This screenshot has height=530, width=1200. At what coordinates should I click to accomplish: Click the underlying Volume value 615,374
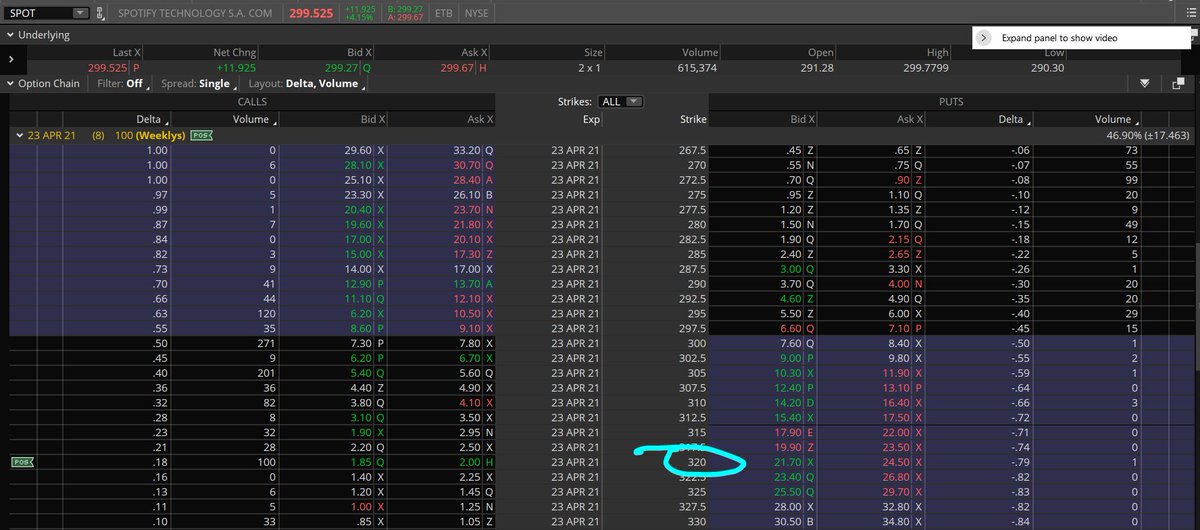click(x=697, y=67)
